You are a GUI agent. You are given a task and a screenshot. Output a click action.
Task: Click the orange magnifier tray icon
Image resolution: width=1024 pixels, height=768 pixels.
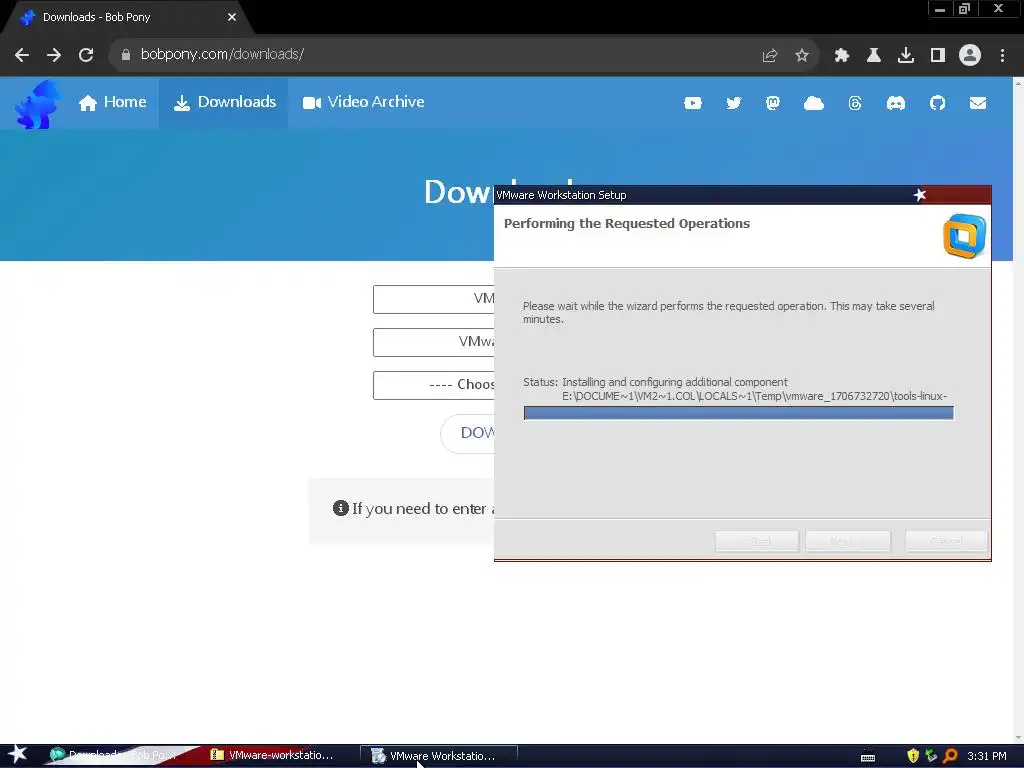pyautogui.click(x=951, y=756)
